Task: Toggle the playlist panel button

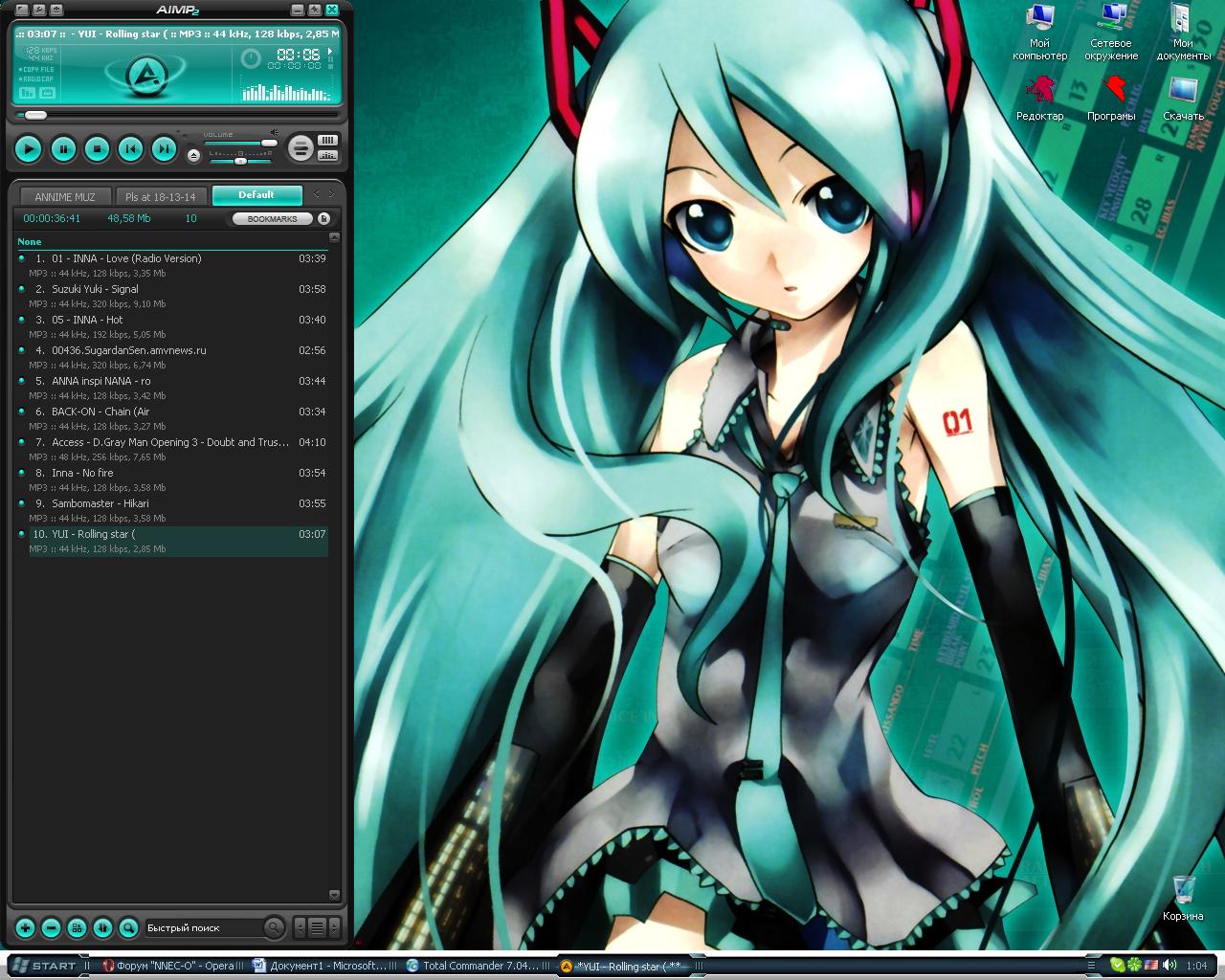Action: (x=327, y=141)
